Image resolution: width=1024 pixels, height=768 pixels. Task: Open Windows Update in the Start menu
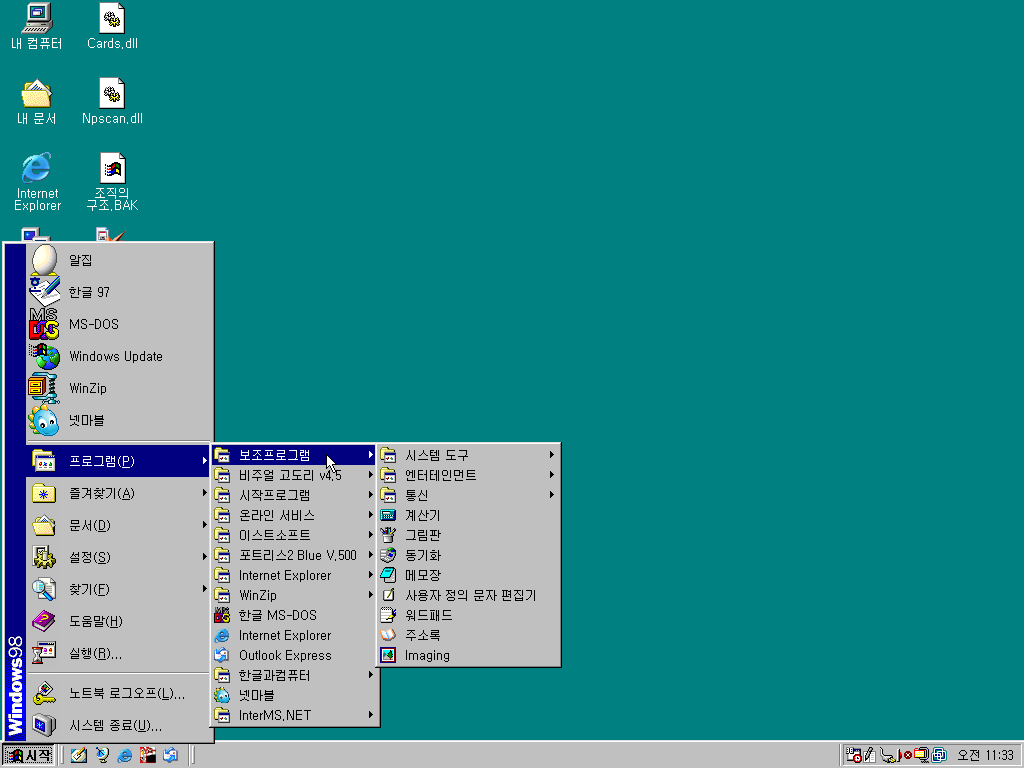[x=120, y=356]
